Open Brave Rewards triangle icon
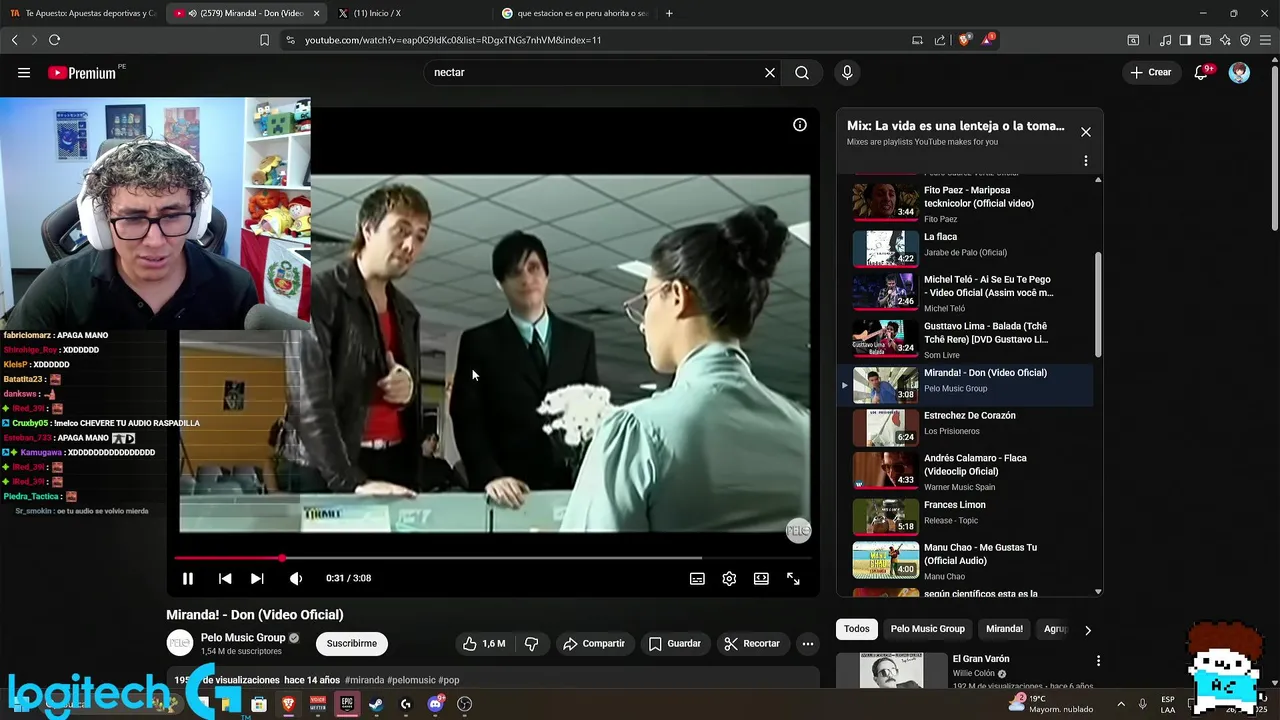 coord(988,40)
